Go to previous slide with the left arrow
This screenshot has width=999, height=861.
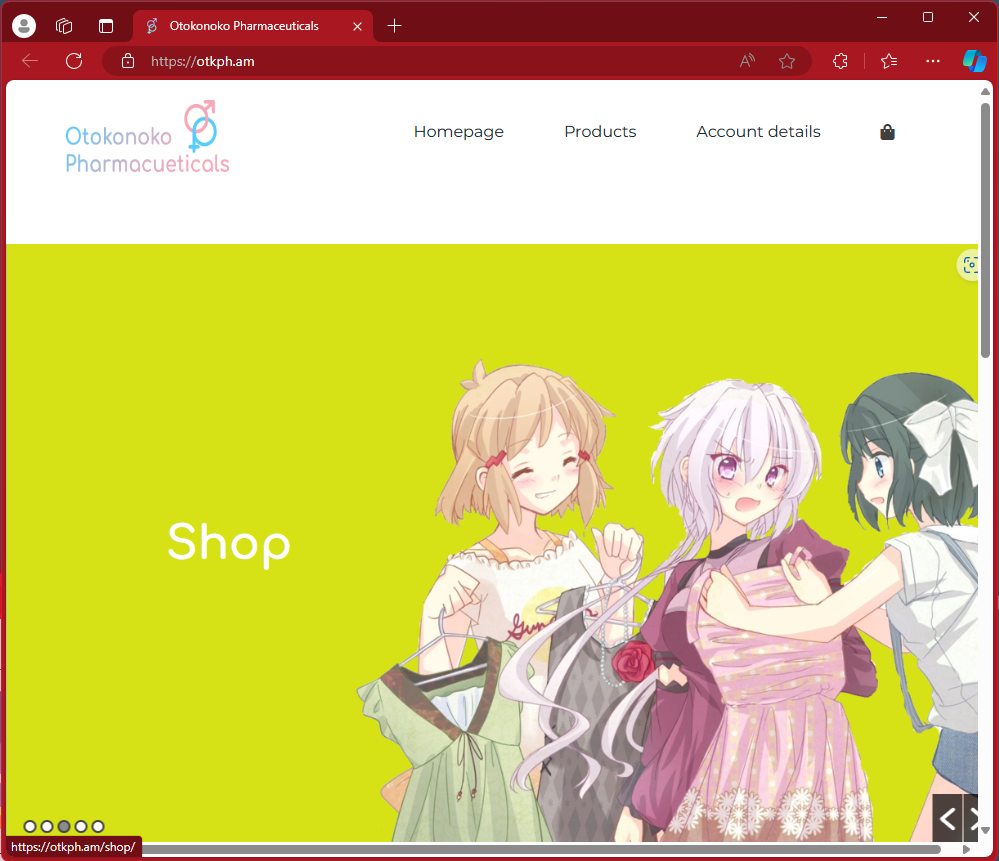point(947,819)
